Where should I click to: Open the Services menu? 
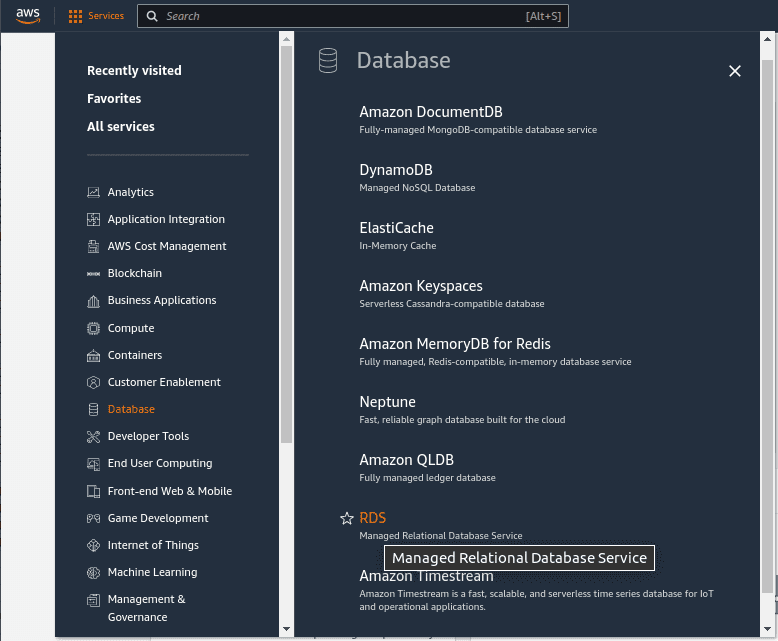[x=97, y=16]
